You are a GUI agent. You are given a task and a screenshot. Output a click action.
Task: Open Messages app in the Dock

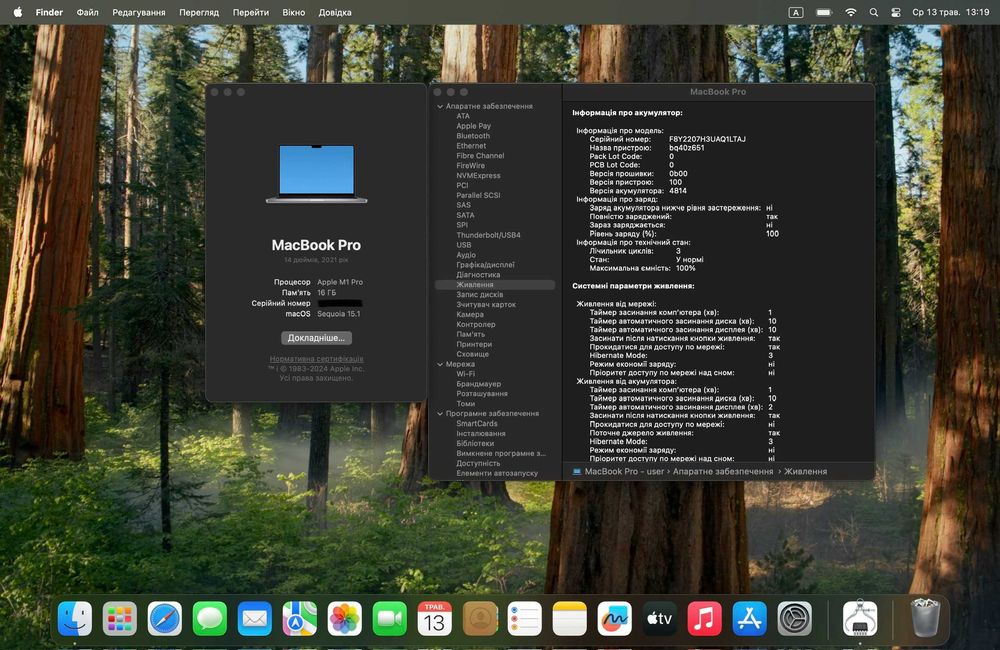click(x=210, y=618)
